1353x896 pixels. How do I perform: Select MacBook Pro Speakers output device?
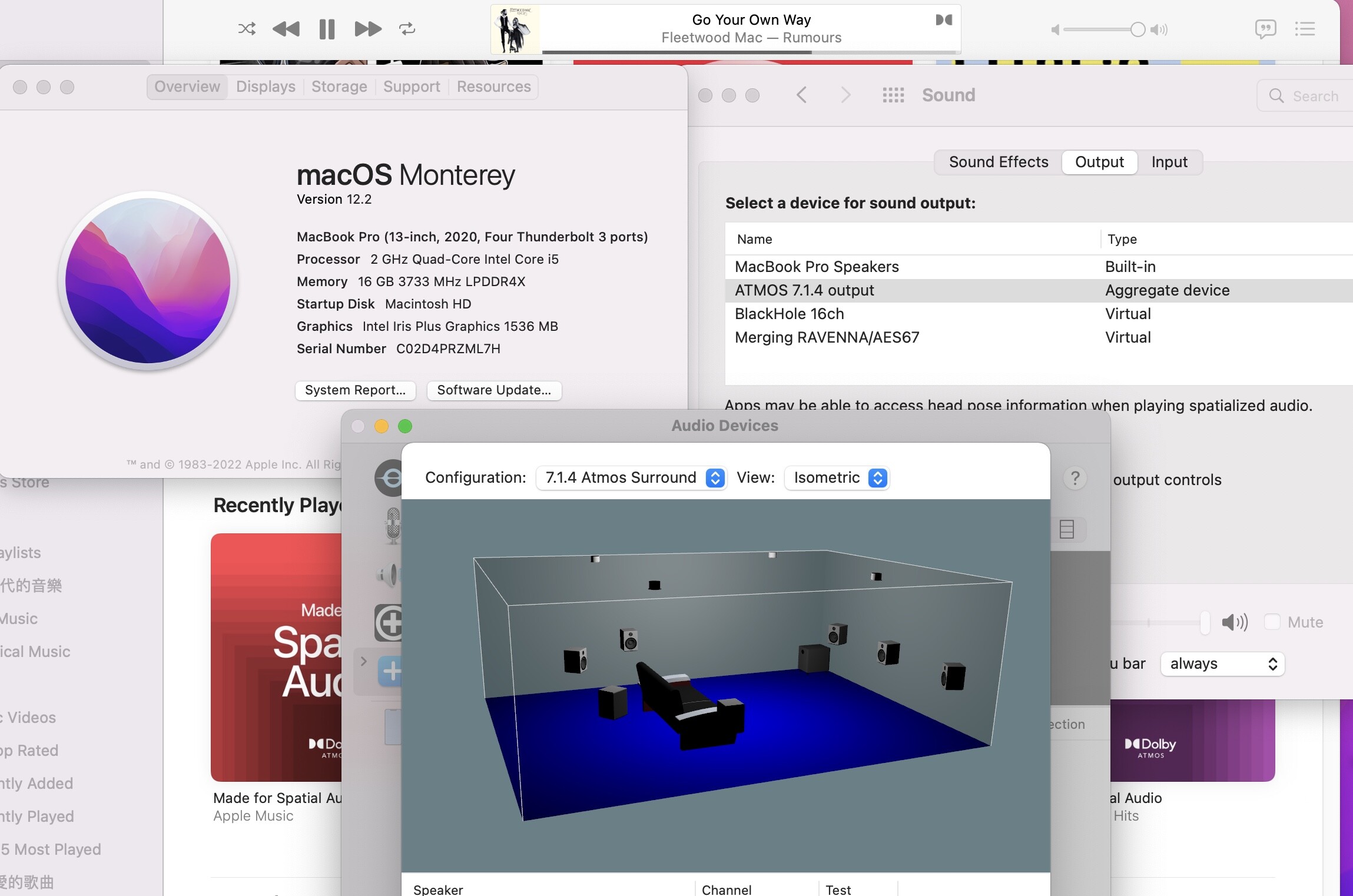pyautogui.click(x=1039, y=267)
